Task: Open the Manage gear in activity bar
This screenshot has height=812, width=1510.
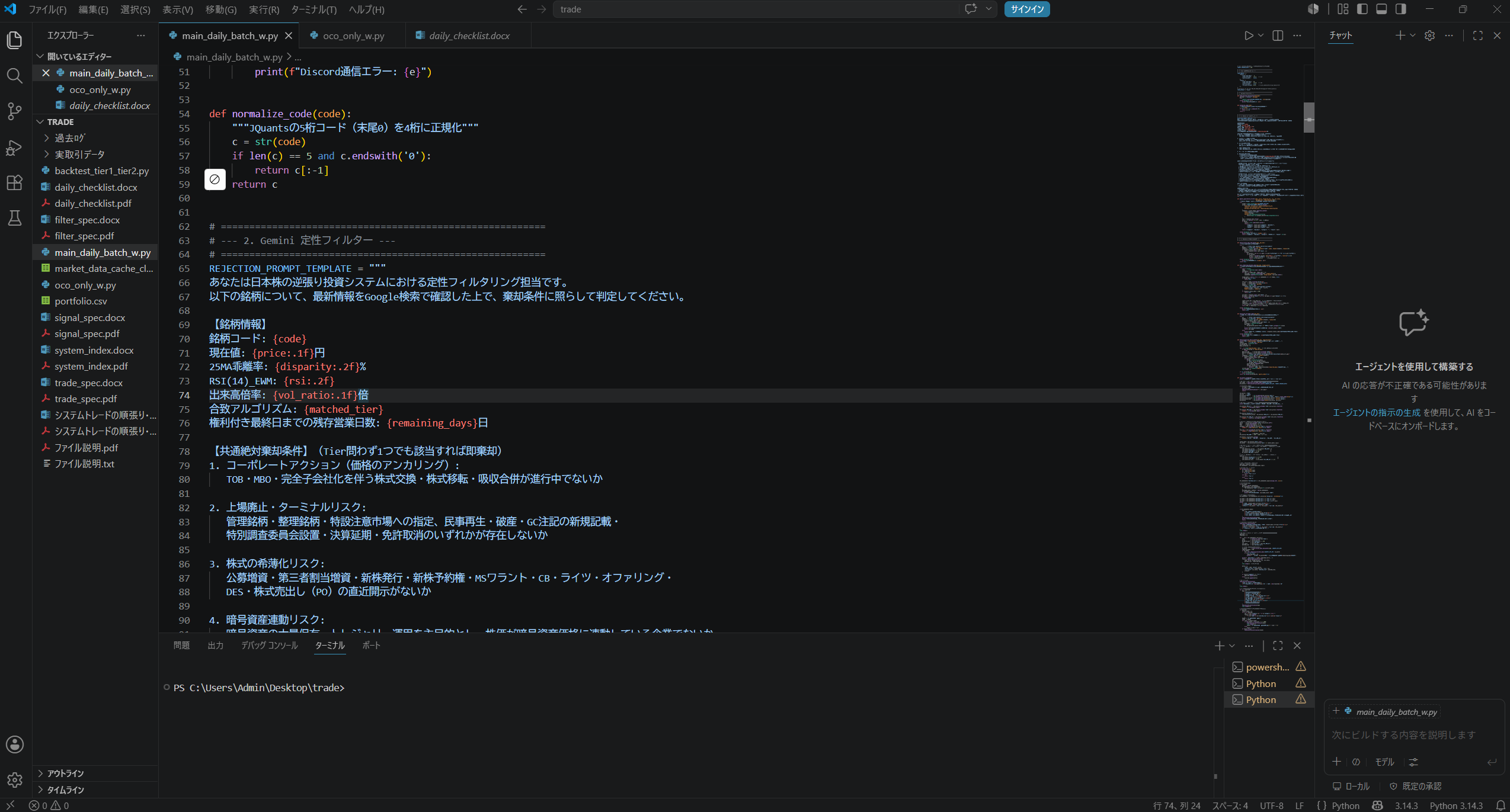Action: [14, 780]
